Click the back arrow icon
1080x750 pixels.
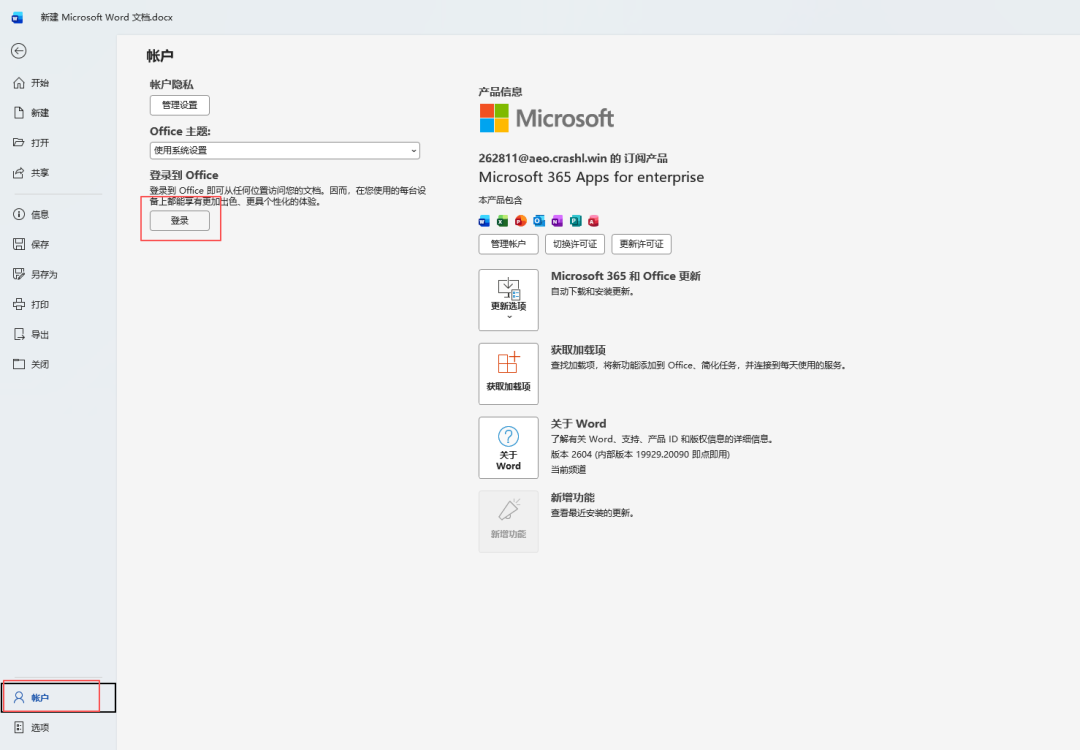click(x=19, y=51)
